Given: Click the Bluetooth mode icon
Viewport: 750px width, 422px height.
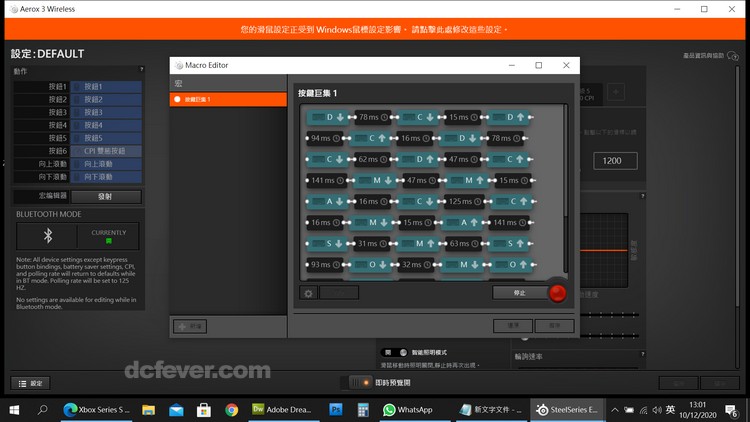Looking at the screenshot, I should pyautogui.click(x=47, y=235).
